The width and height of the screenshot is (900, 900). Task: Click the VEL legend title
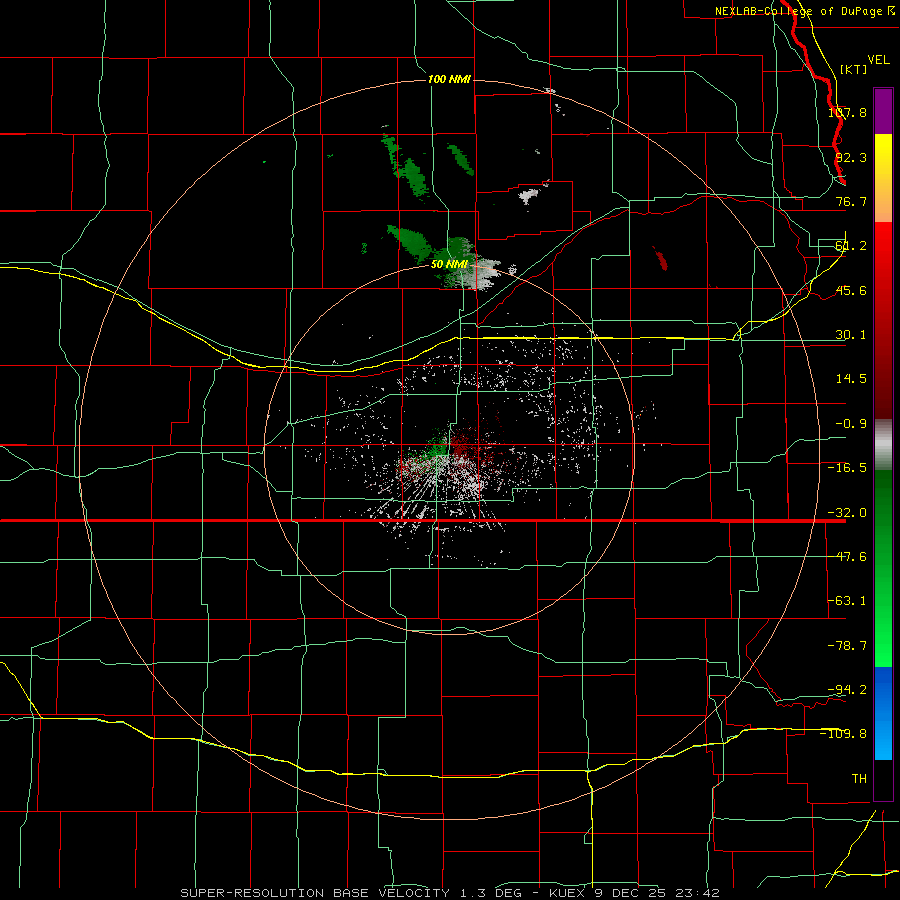[x=878, y=60]
